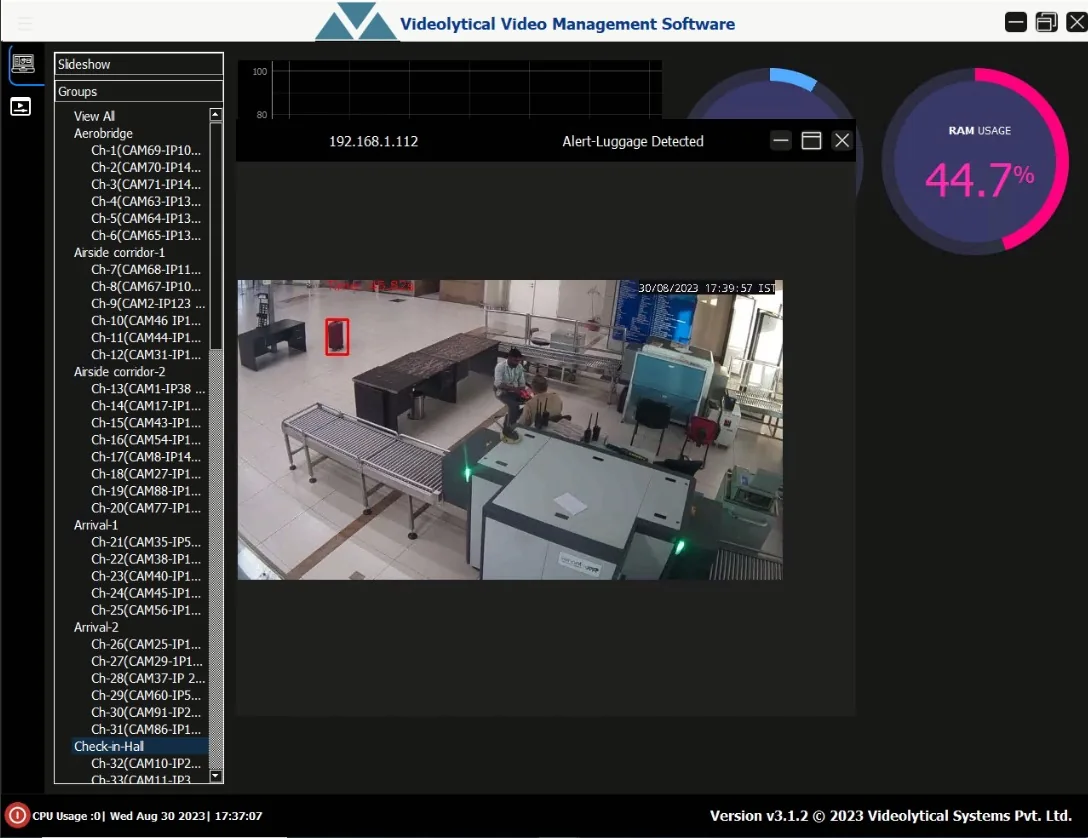Select camera Ch-21(CAM35-IP5...
The image size is (1088, 838).
(146, 542)
